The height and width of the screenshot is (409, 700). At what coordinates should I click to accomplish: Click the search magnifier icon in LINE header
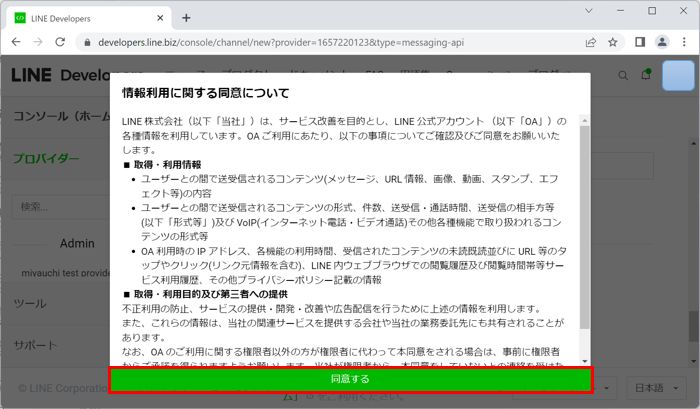coord(623,75)
